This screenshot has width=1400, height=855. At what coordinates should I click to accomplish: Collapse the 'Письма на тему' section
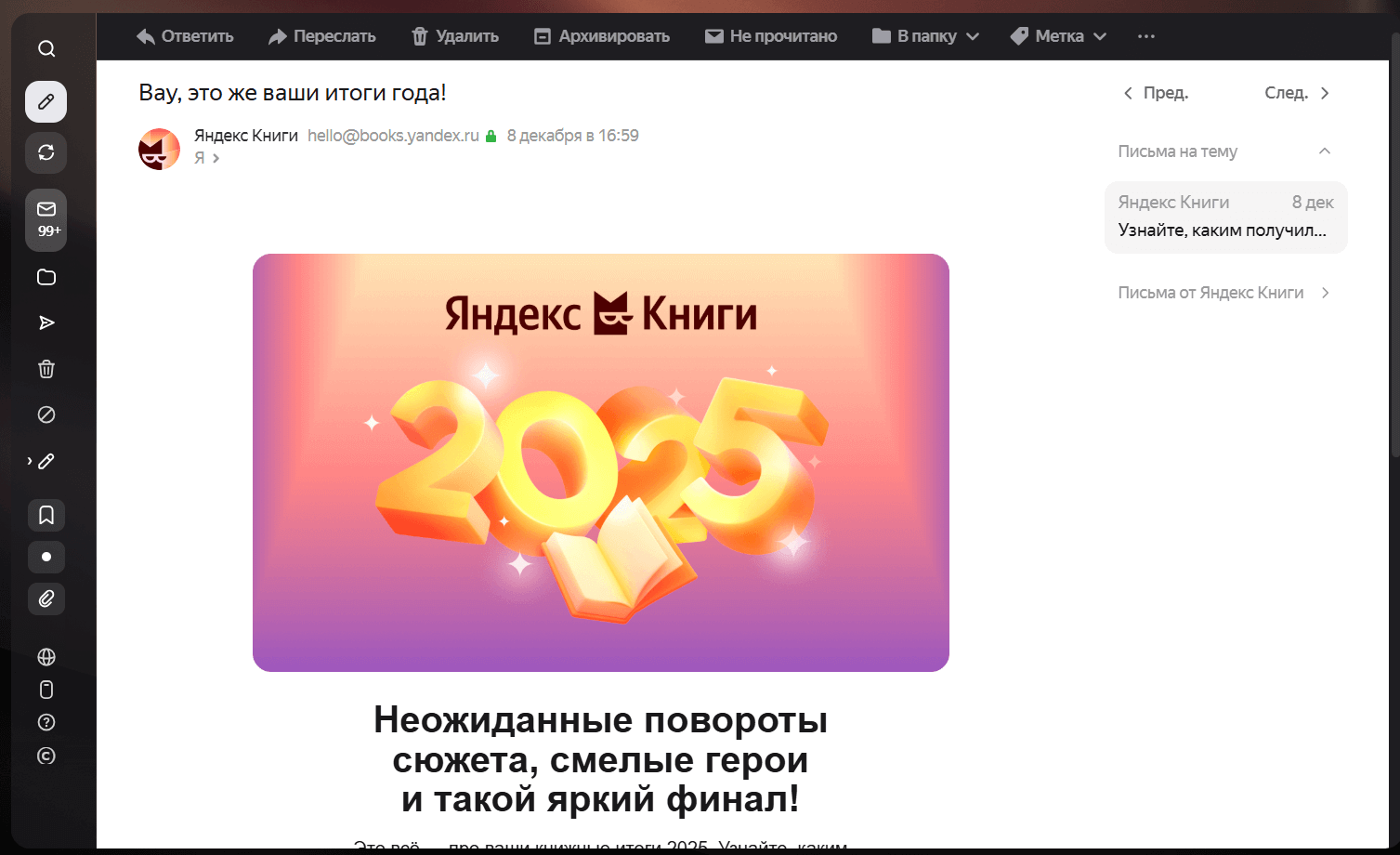click(1326, 151)
